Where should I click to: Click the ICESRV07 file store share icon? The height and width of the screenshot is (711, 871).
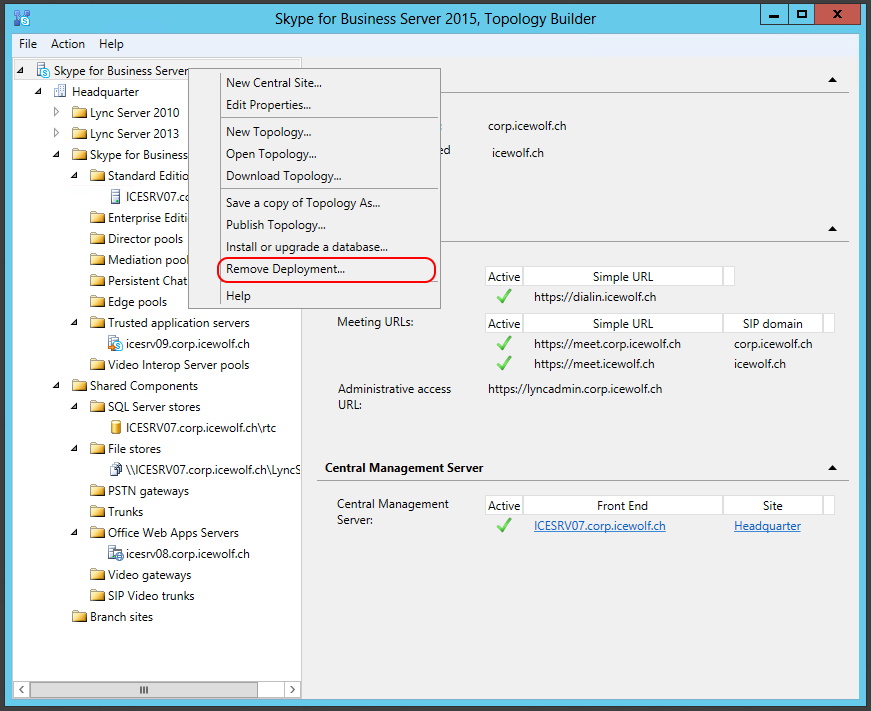point(116,469)
